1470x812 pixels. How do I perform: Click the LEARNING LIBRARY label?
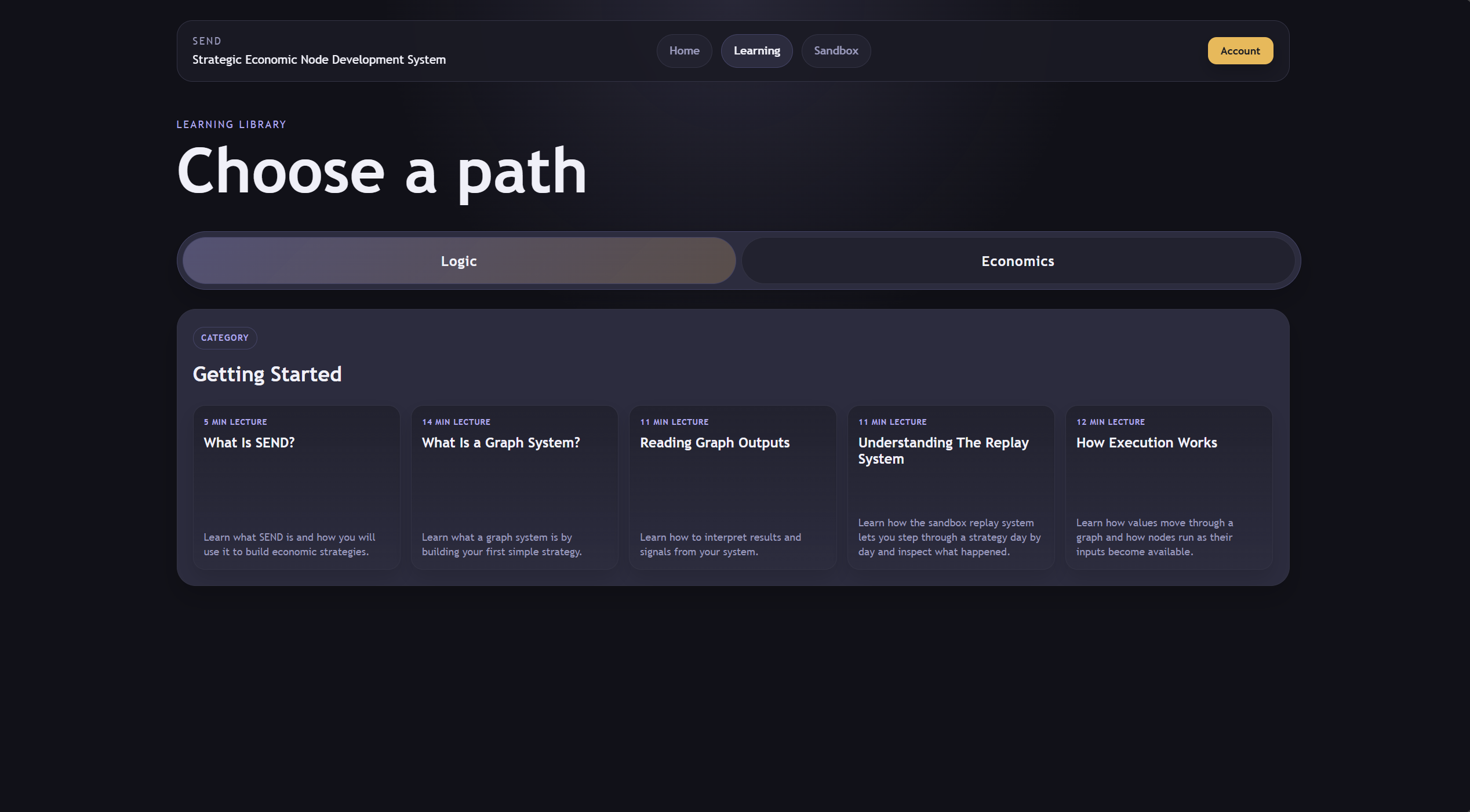click(x=231, y=125)
